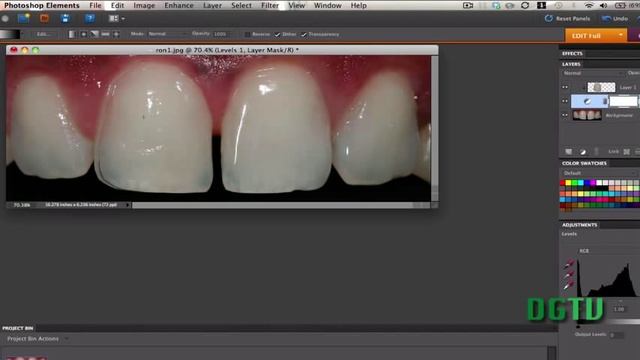Click Reset Panels button
Screen dimensions: 640x360
pyautogui.click(x=567, y=18)
